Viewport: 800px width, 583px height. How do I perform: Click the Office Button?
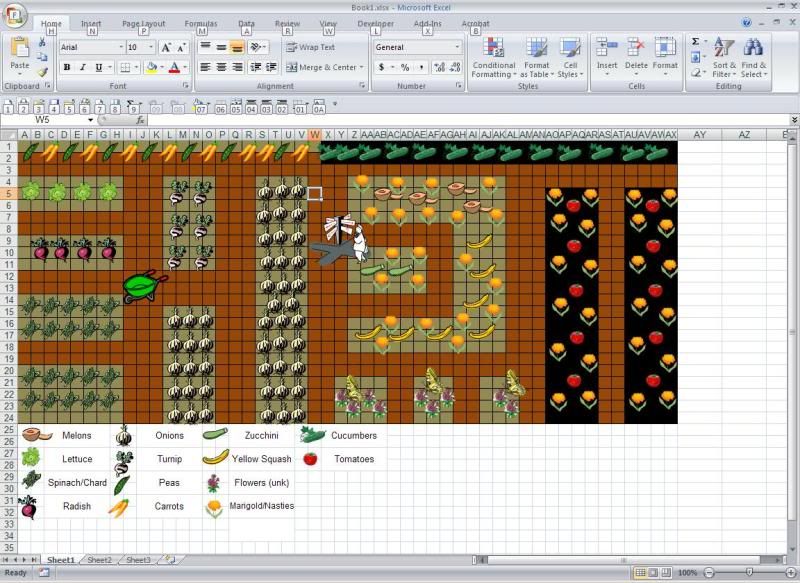pyautogui.click(x=14, y=16)
